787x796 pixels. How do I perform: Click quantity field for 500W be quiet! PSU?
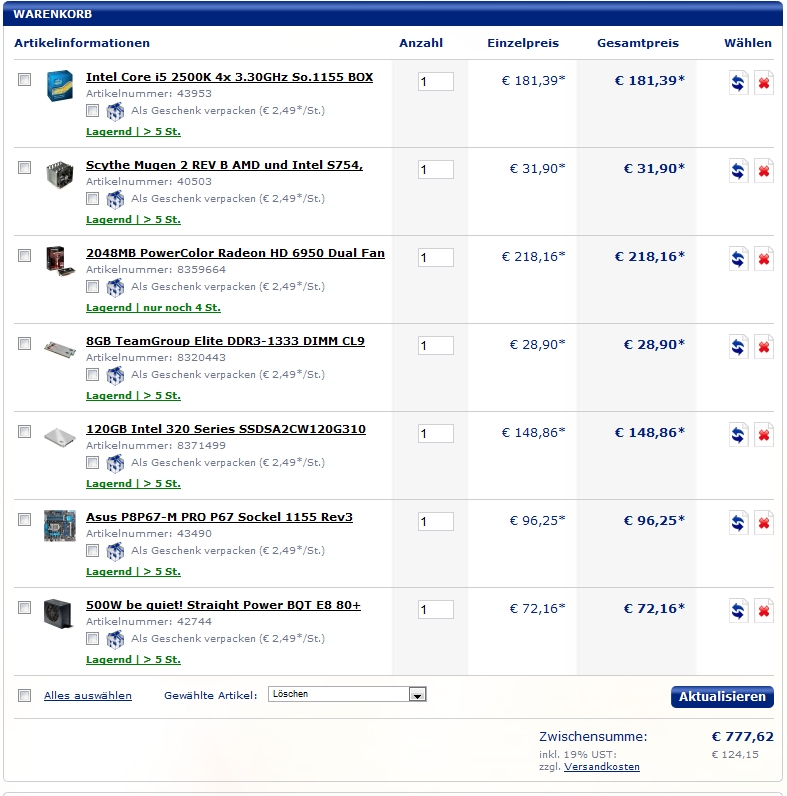(x=435, y=610)
